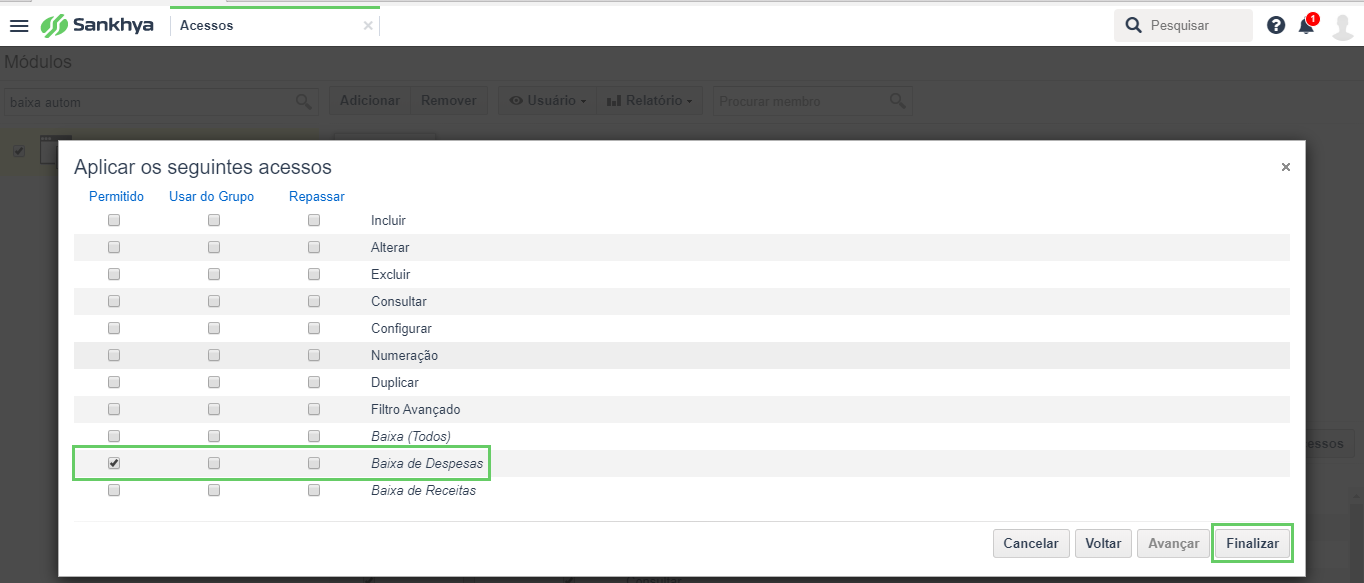1364x583 pixels.
Task: Click the Voltar button
Action: tap(1104, 543)
